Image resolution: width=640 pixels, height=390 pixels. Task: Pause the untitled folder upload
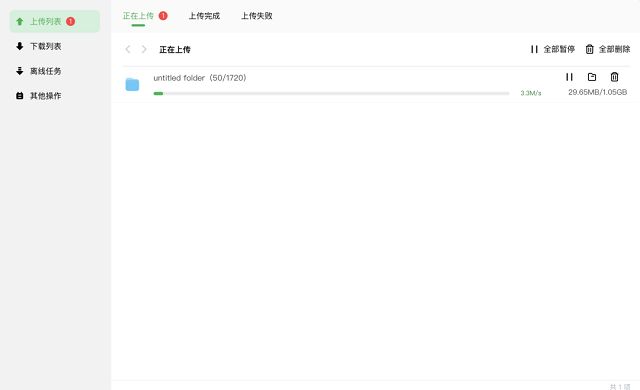click(x=569, y=77)
